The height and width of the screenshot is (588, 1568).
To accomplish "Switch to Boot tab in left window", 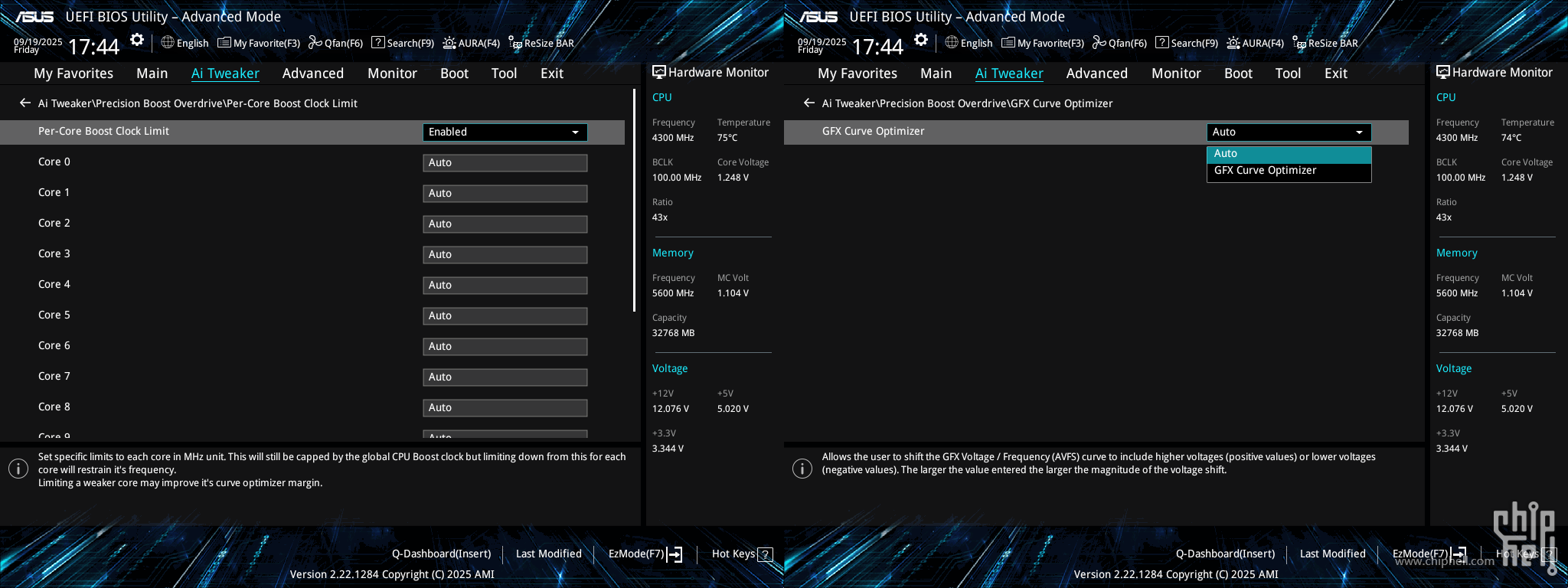I will click(455, 73).
